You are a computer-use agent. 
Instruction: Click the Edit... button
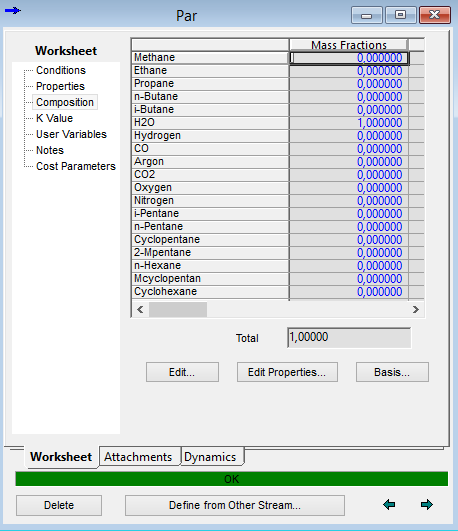(182, 372)
